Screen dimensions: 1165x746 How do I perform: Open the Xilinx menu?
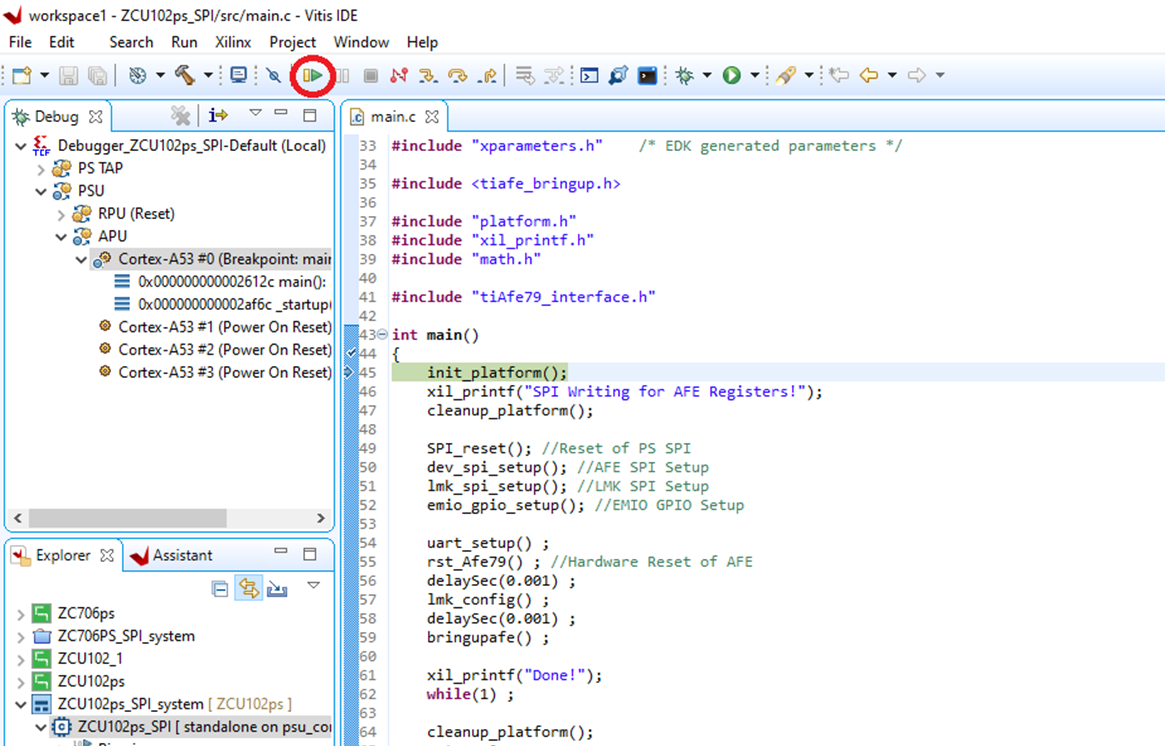[233, 42]
